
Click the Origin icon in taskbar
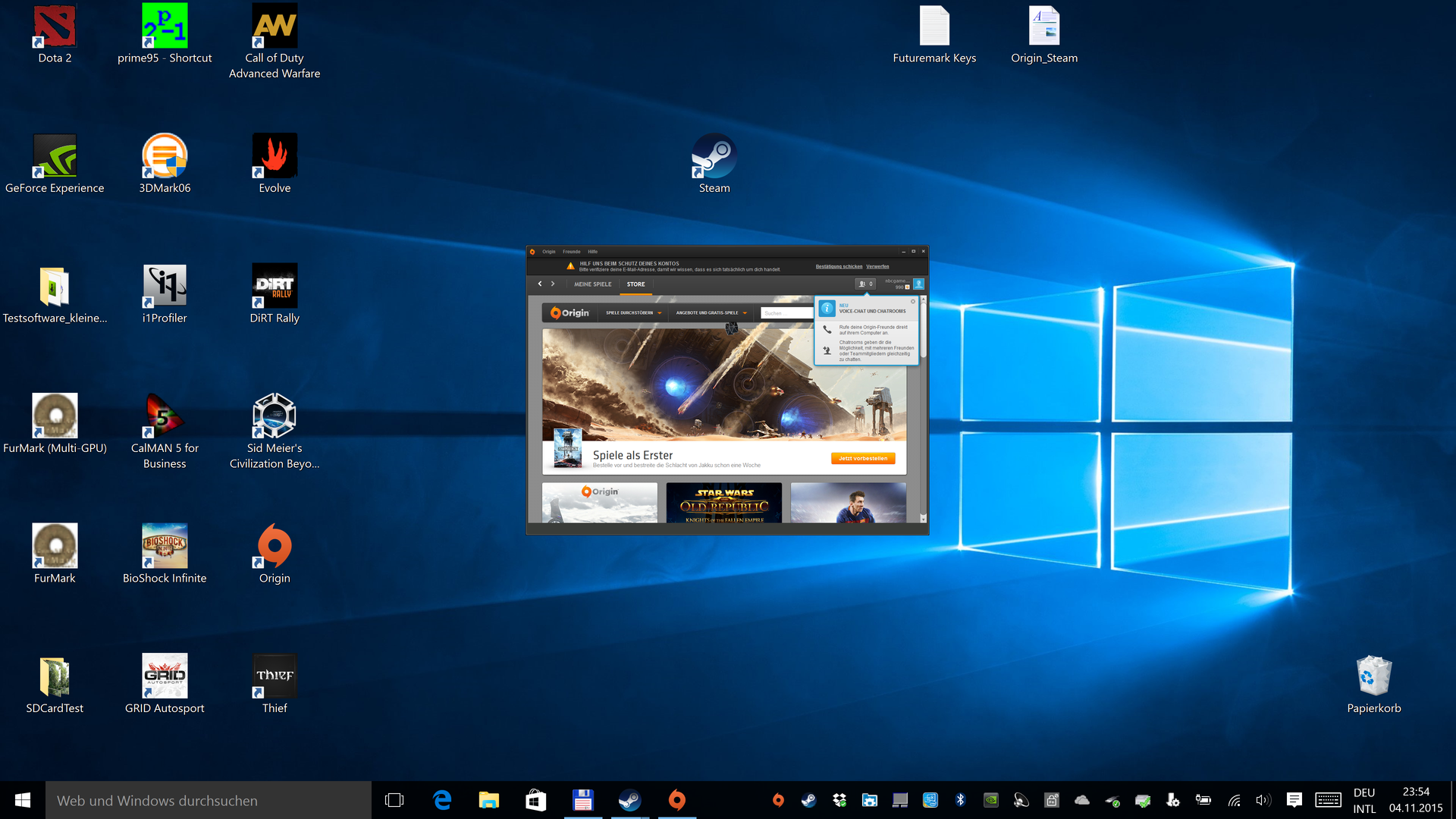(676, 800)
